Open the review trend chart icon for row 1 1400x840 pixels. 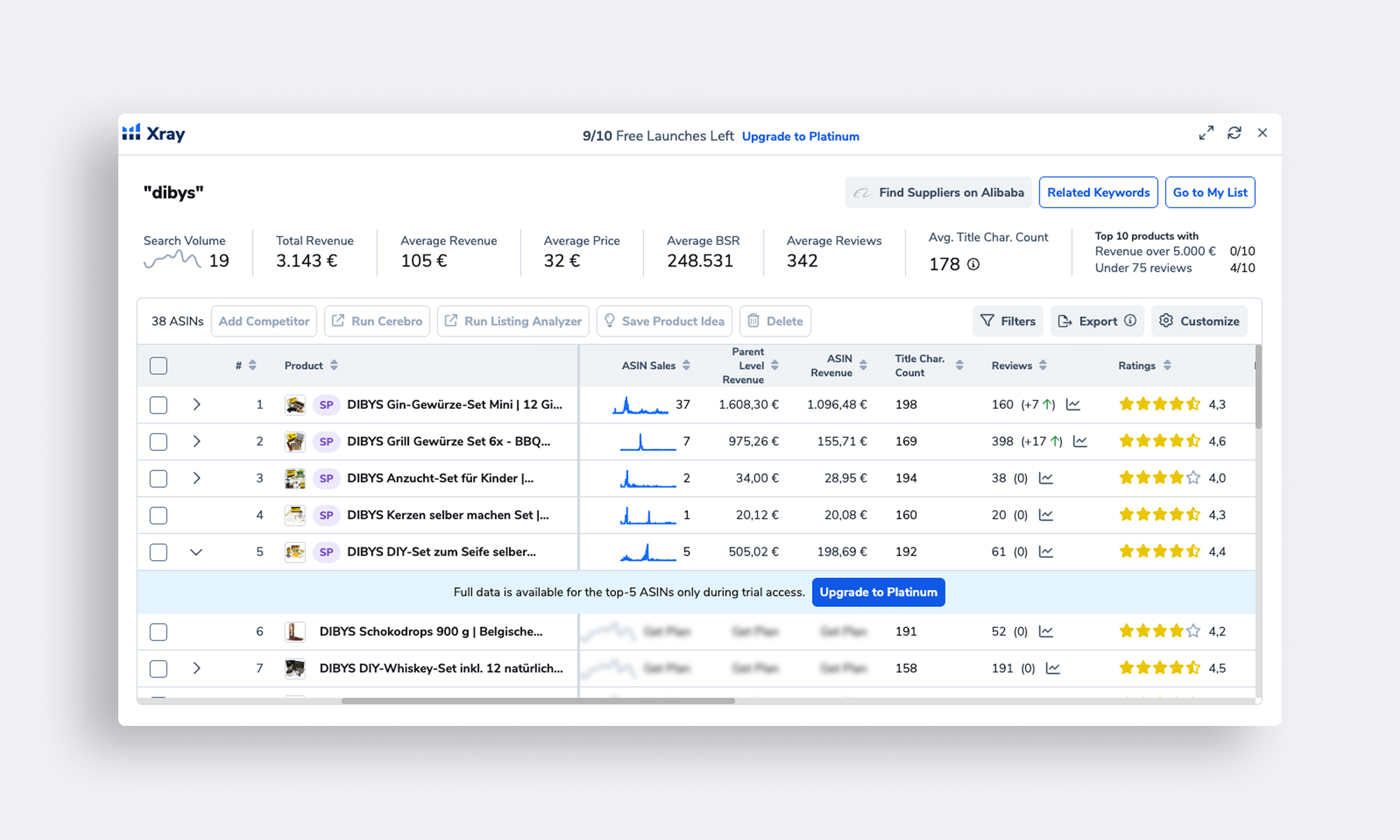tap(1073, 405)
